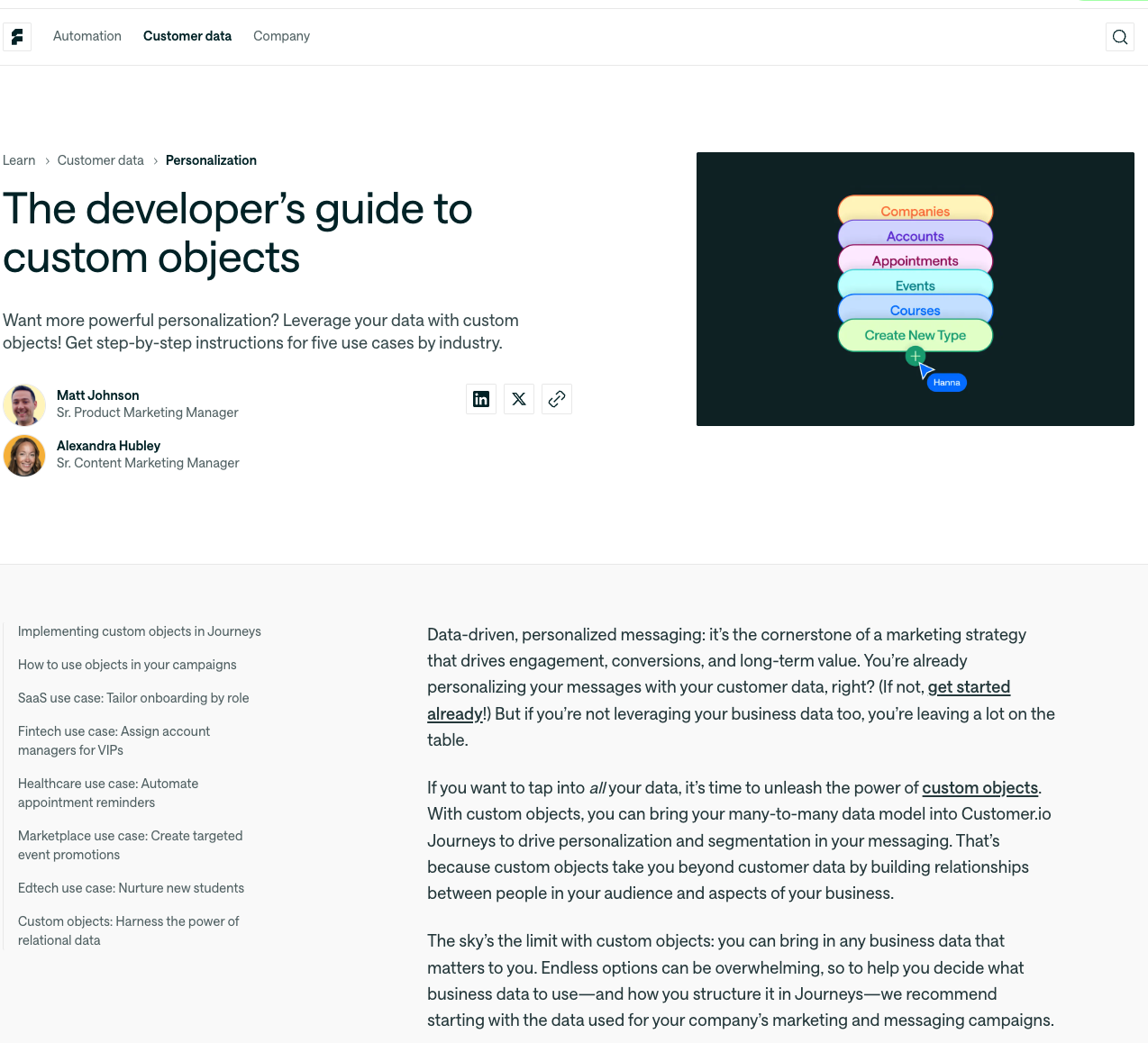
Task: Jump to Edtech use case section
Action: [132, 888]
